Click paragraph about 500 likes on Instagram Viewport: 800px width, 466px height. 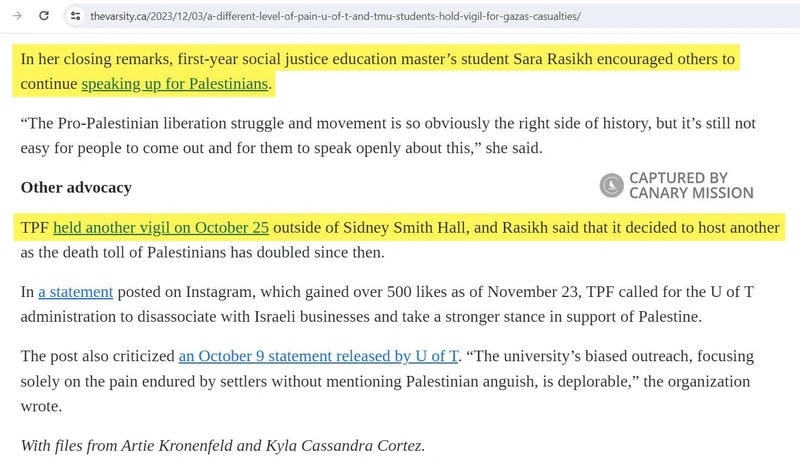[x=388, y=304]
